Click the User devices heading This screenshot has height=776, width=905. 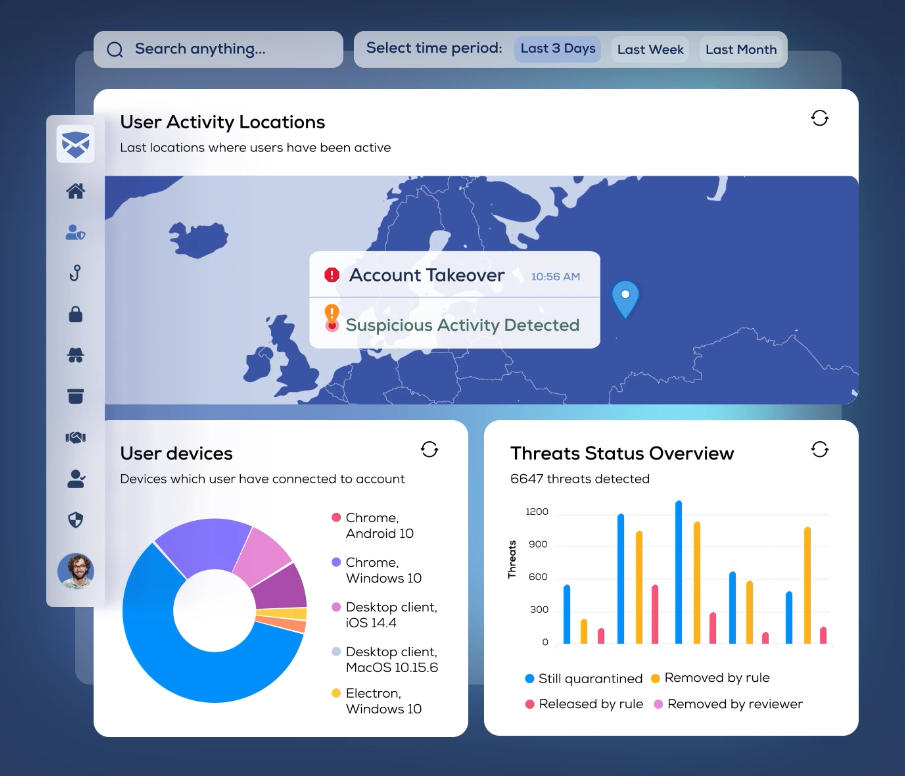(176, 453)
